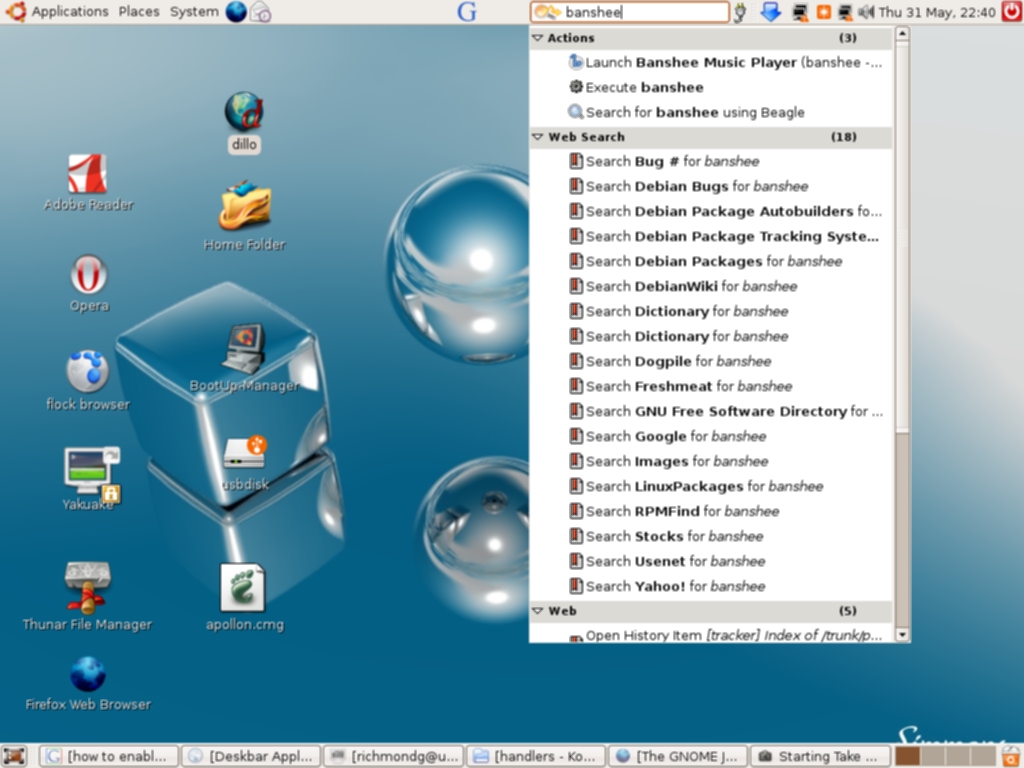Select Search Freshmeat for banshee
1024x768 pixels.
[x=711, y=386]
